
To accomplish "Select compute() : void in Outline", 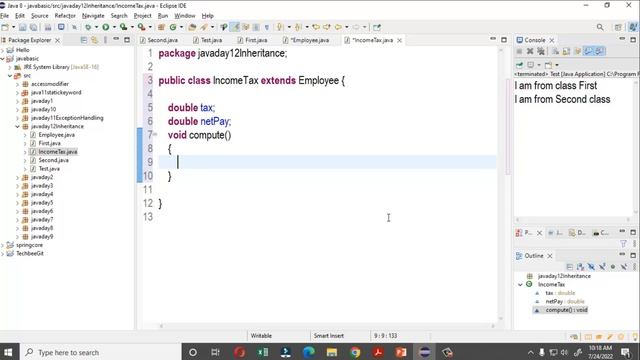I will click(566, 310).
